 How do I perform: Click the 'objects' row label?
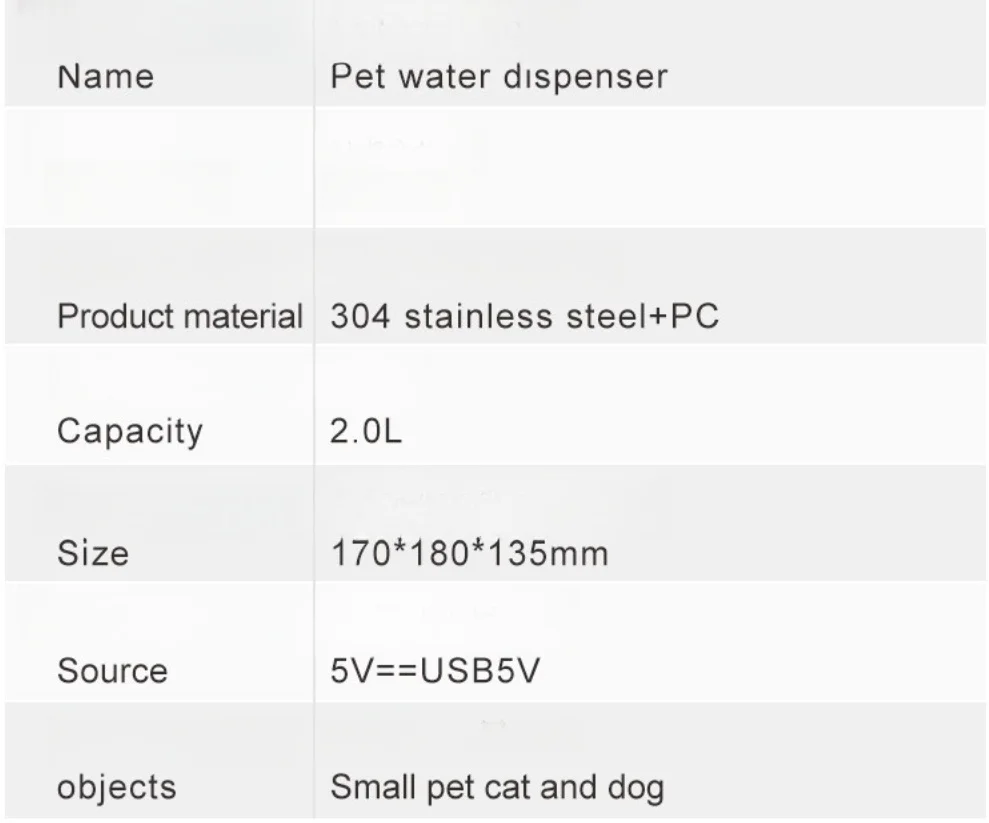pos(116,787)
